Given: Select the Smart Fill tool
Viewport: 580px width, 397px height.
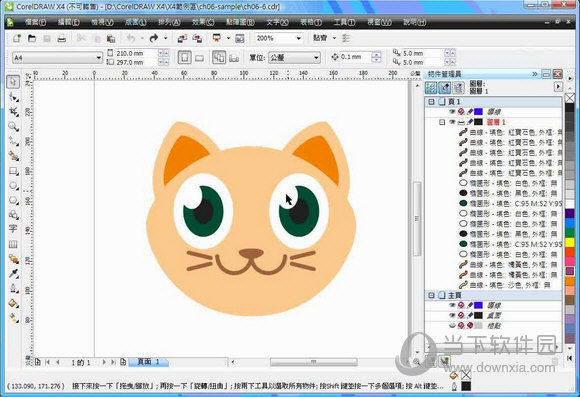Looking at the screenshot, I should 13,156.
